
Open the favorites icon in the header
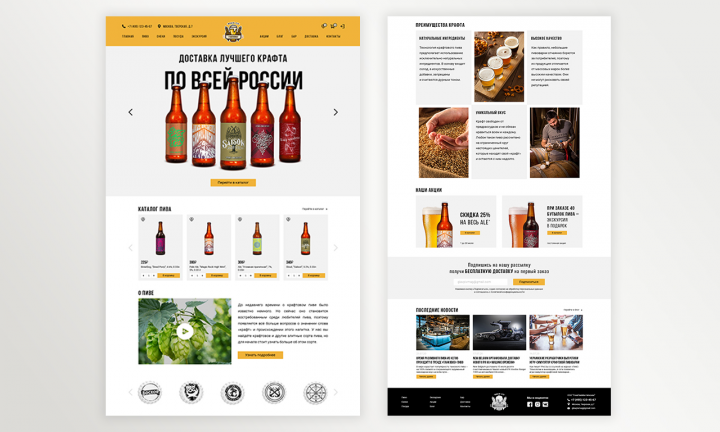(324, 26)
